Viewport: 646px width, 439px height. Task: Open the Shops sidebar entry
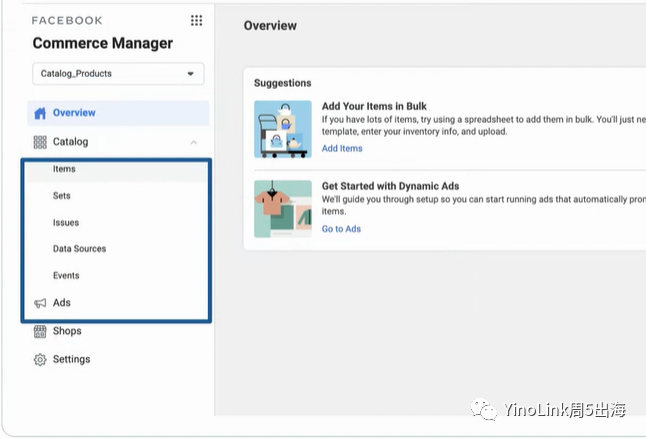click(x=67, y=331)
